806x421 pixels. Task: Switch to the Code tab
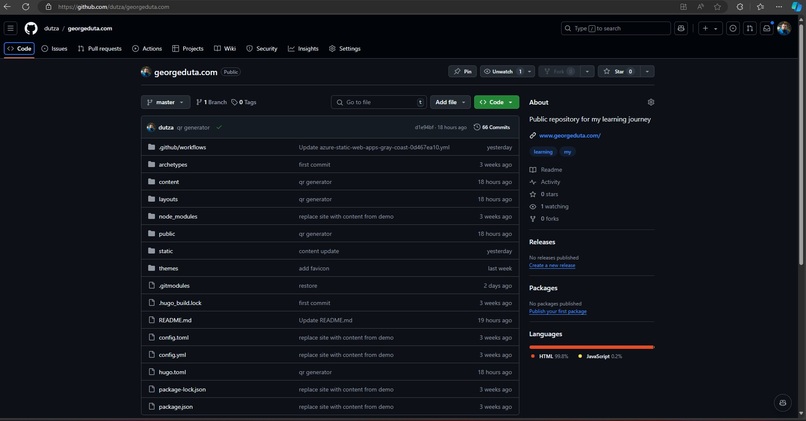pos(19,49)
